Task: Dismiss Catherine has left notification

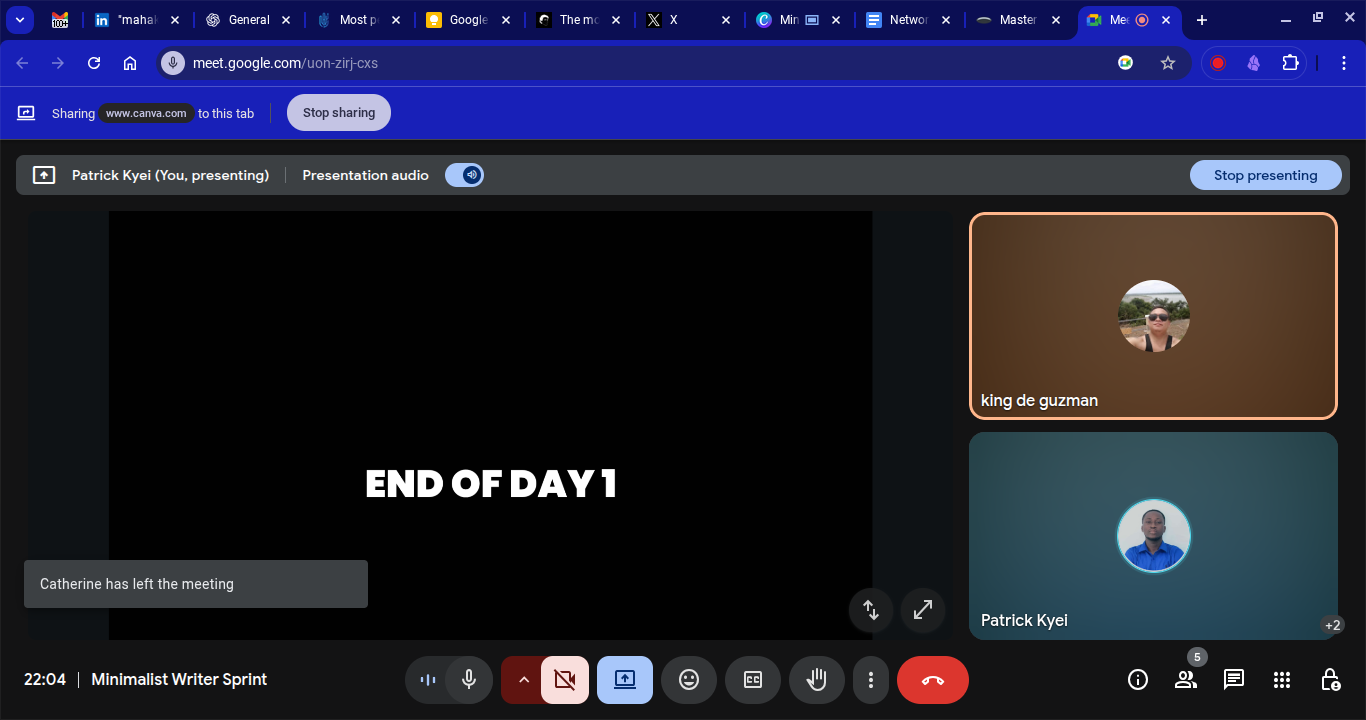Action: (196, 584)
